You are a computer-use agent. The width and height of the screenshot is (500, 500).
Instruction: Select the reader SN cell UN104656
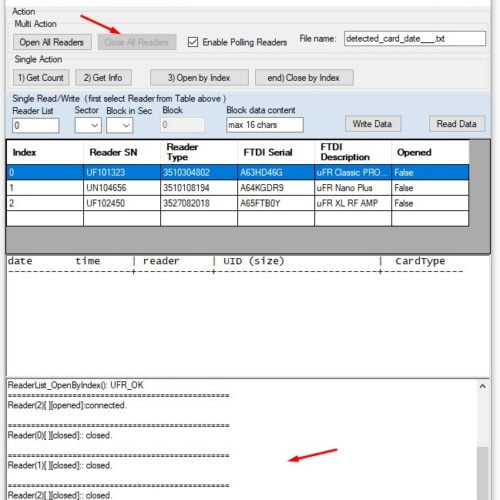coord(122,188)
